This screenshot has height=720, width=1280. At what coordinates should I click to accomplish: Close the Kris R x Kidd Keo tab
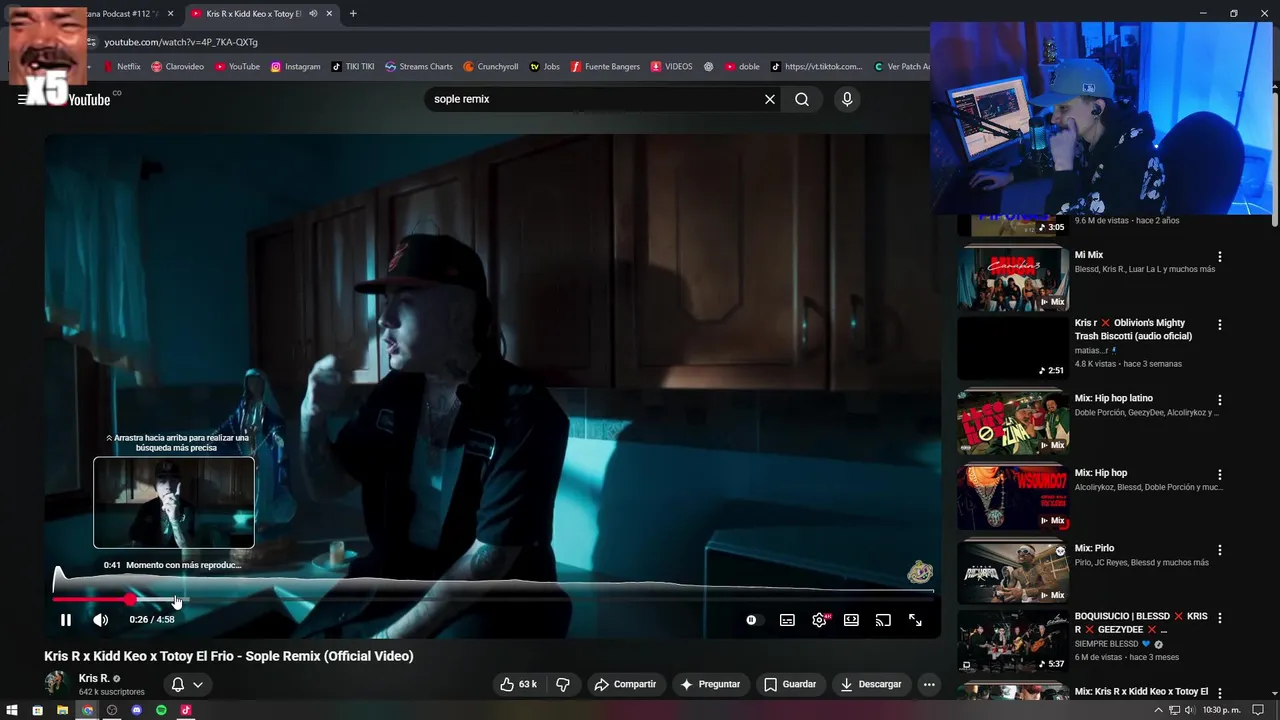[x=329, y=14]
